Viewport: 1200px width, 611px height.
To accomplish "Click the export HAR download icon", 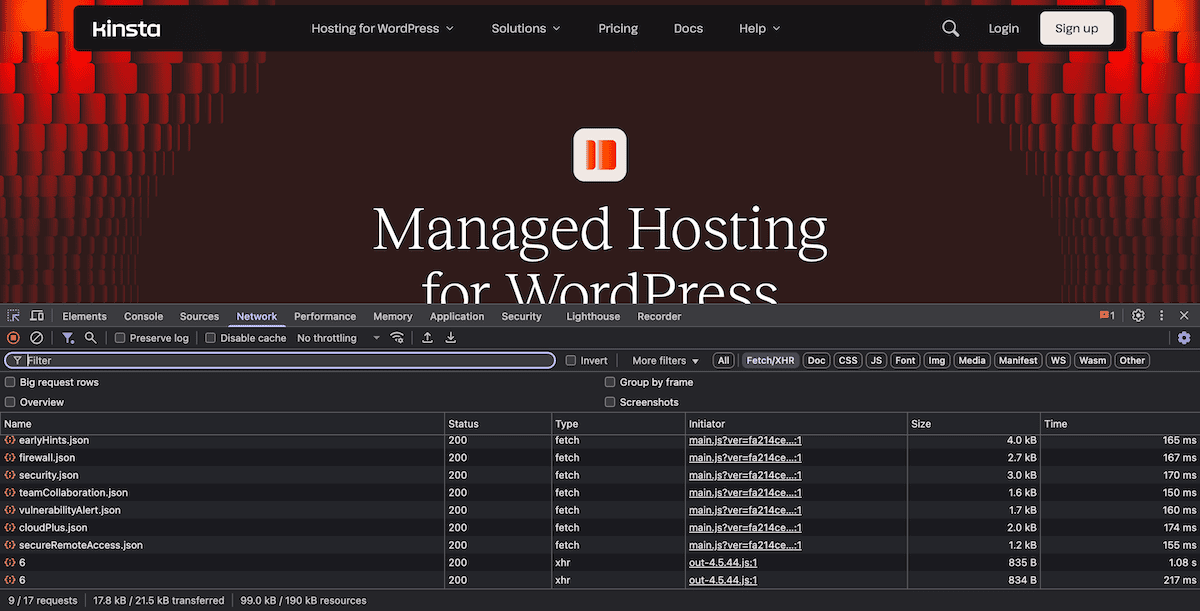I will [x=451, y=338].
